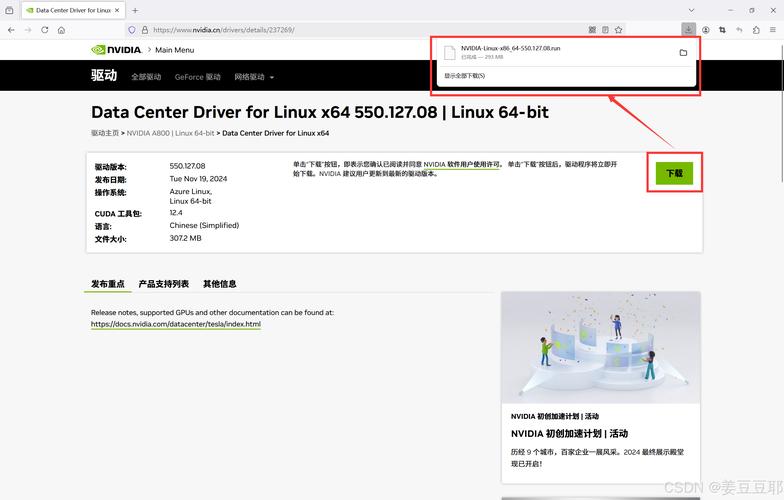Switch to the 其他信息 tab

(219, 284)
